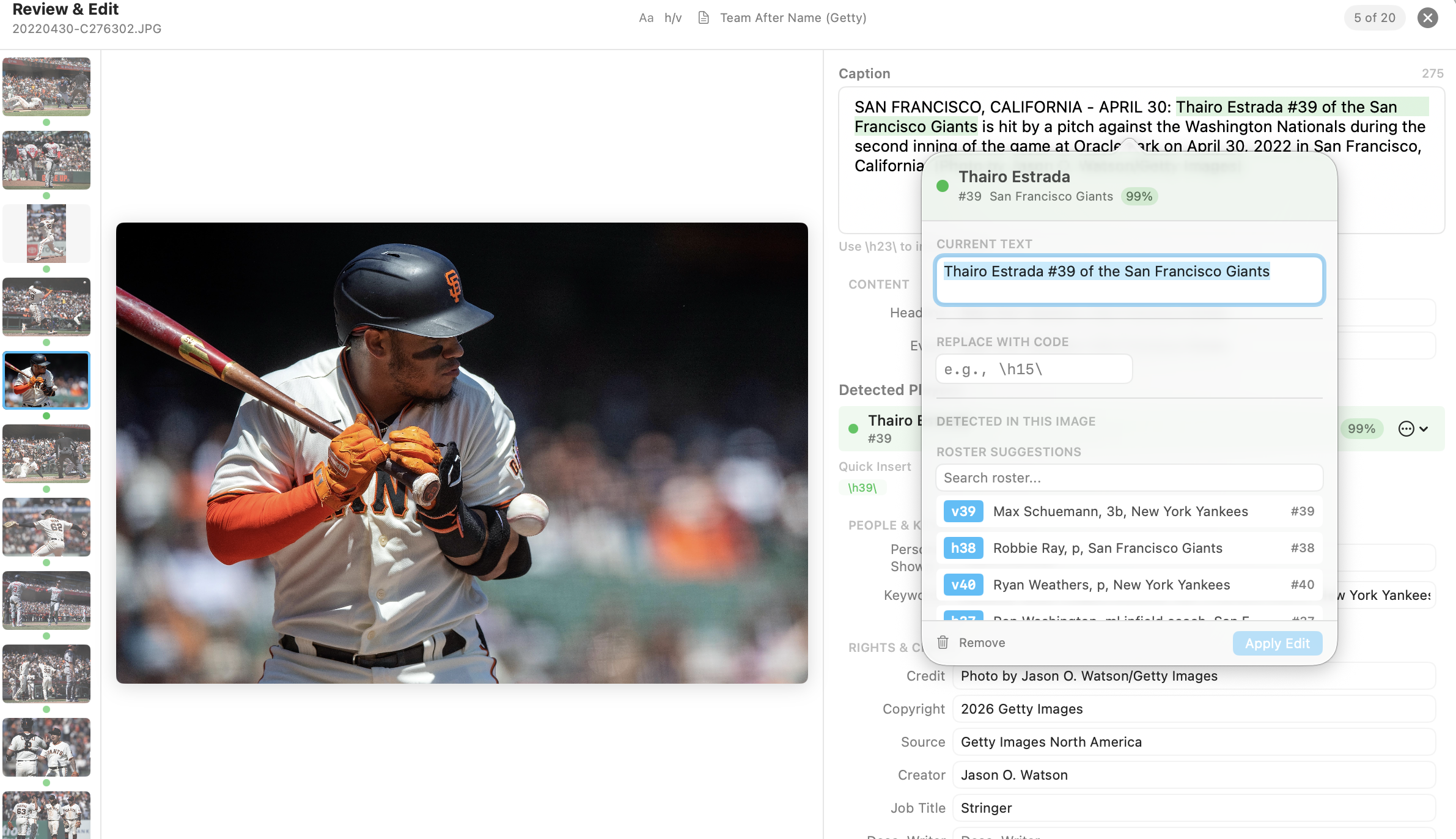Click the Replace With Code input field
The width and height of the screenshot is (1456, 839).
coord(1034,369)
